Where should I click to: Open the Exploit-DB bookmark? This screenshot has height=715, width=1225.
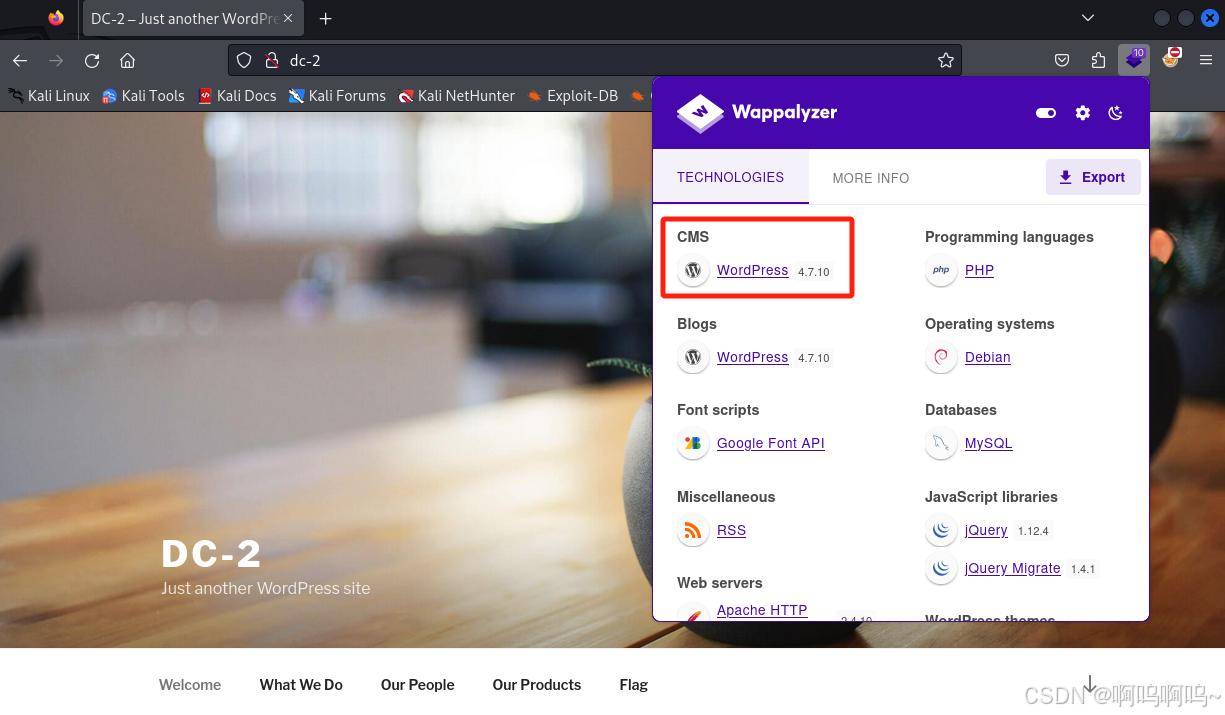tap(573, 96)
